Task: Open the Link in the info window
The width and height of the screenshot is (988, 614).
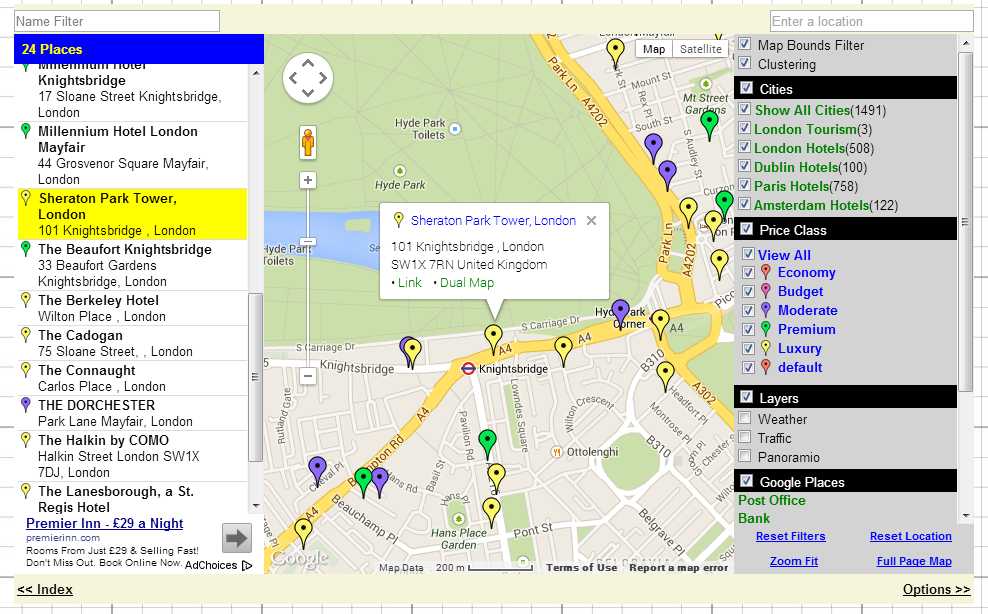Action: pos(410,282)
